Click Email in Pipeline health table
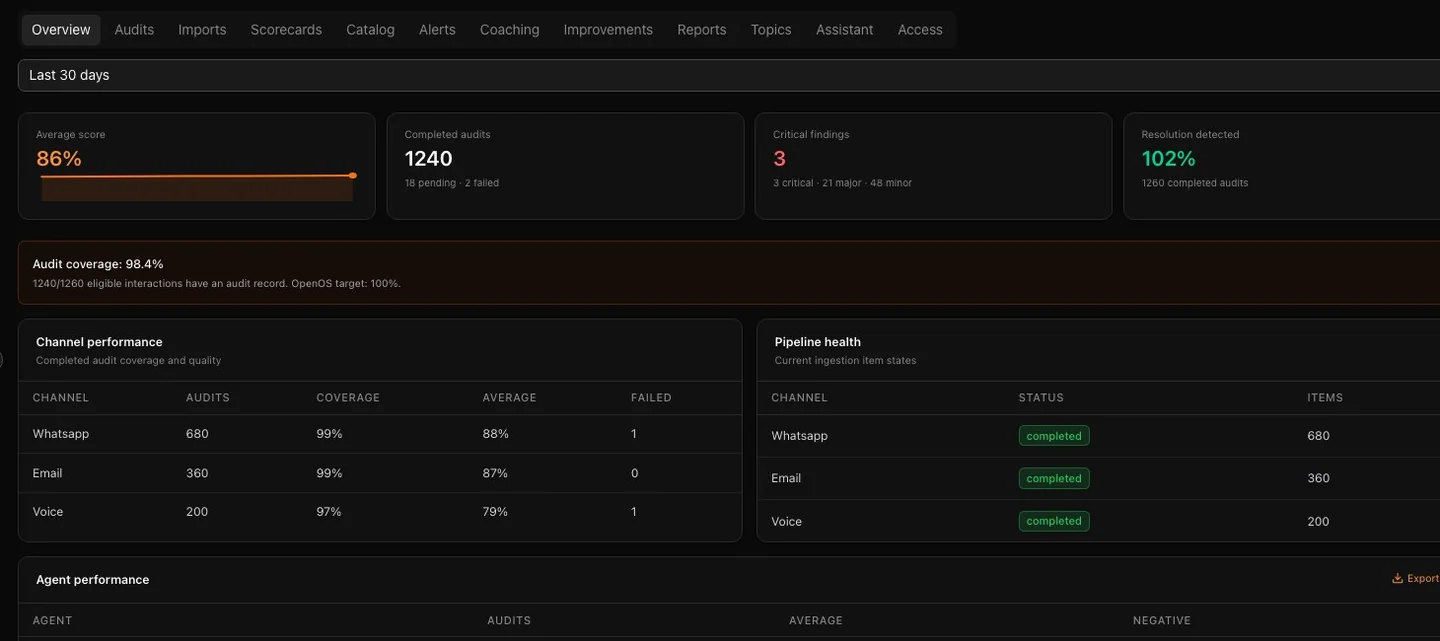Image resolution: width=1440 pixels, height=641 pixels. tap(786, 478)
